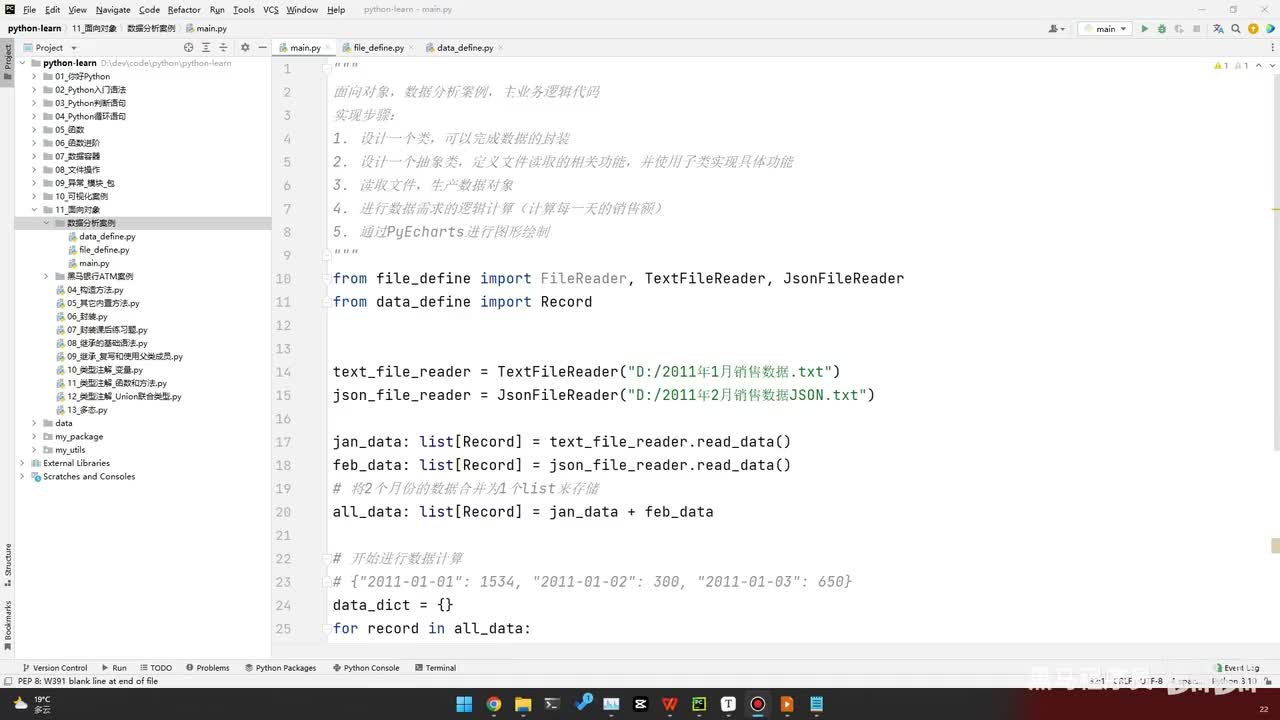
Task: Toggle the Structure tool window side button
Action: [8, 566]
